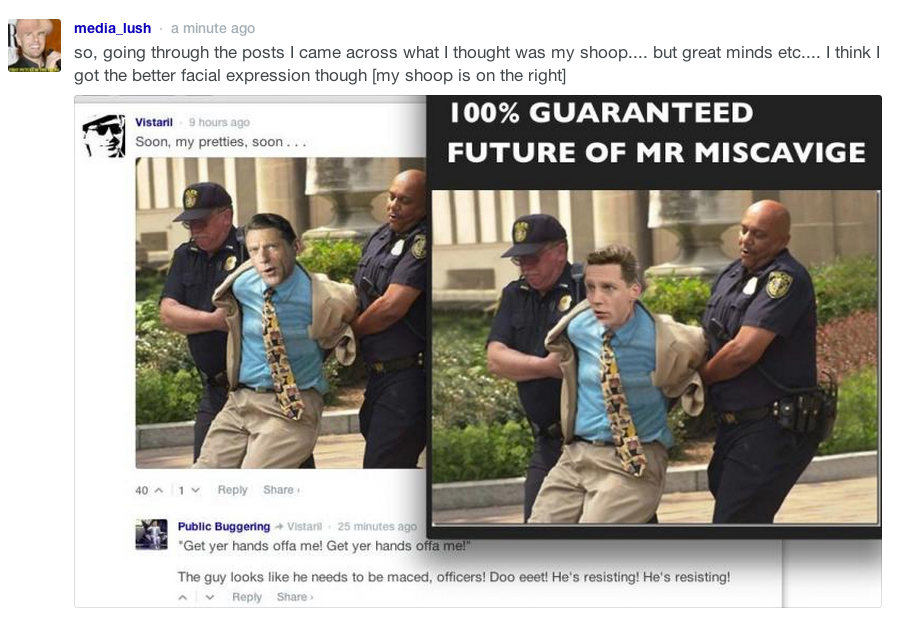The height and width of the screenshot is (617, 914).
Task: Expand Share menu under Public Buggering's reply
Action: [295, 597]
